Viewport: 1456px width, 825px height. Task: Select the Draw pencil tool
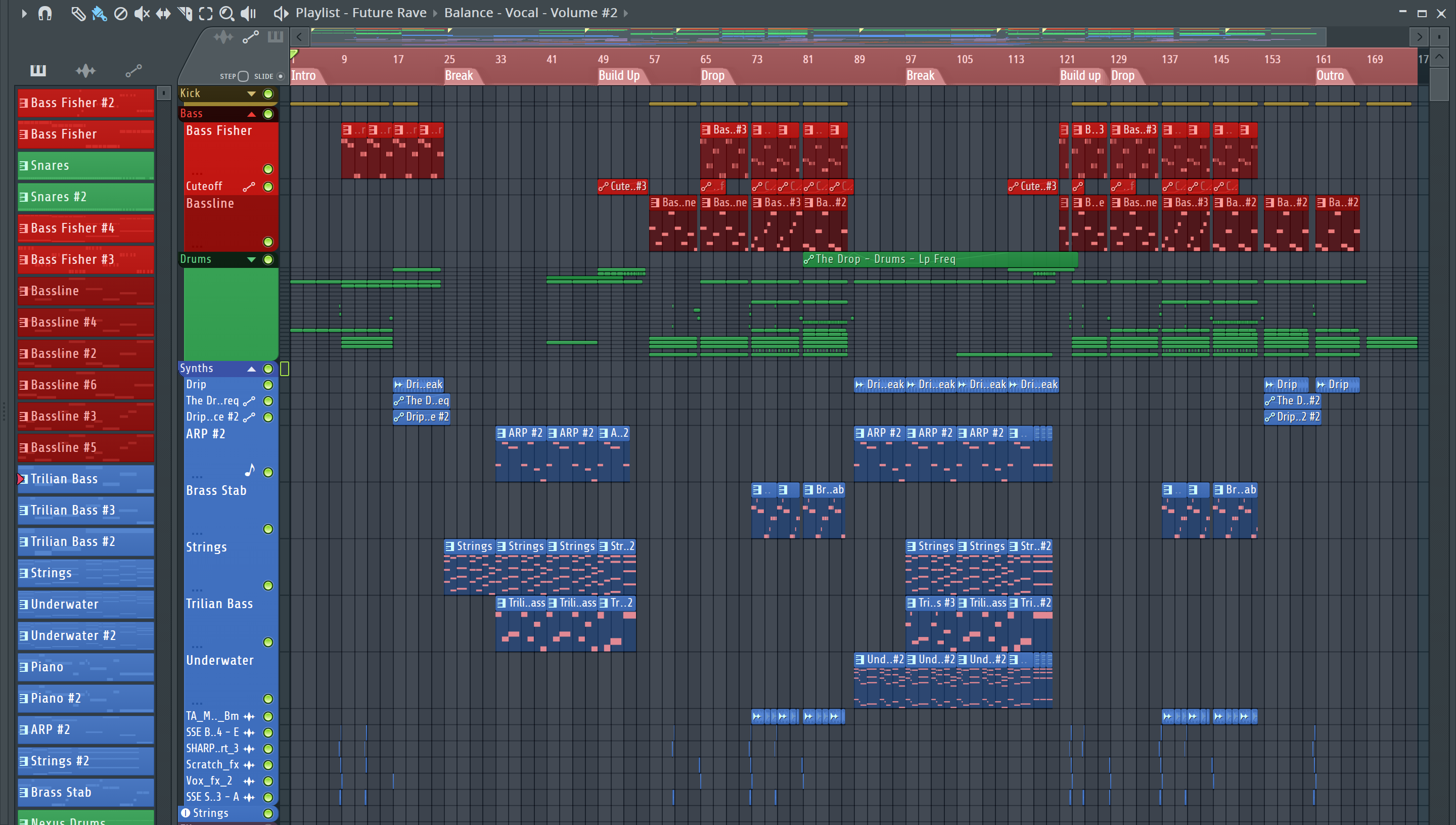[x=78, y=13]
